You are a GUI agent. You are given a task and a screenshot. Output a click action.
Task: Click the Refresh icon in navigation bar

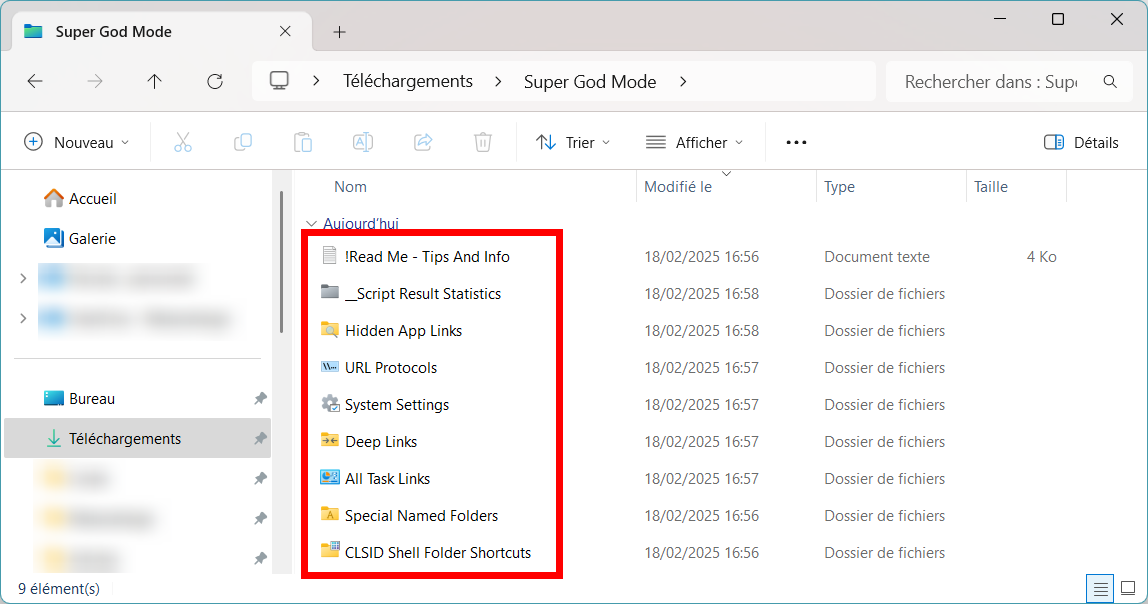215,81
